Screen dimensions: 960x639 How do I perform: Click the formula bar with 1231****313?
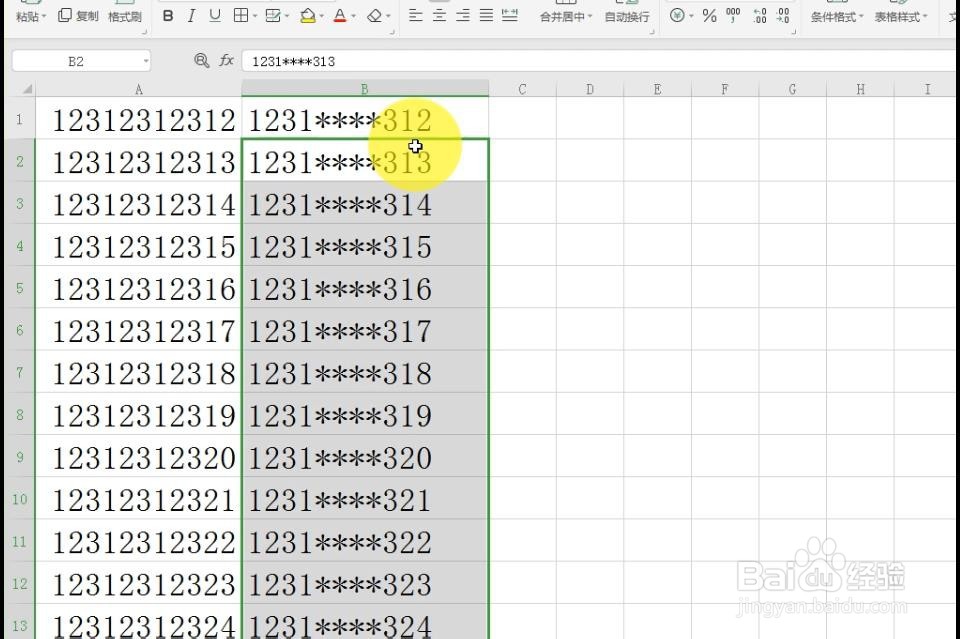click(x=600, y=61)
